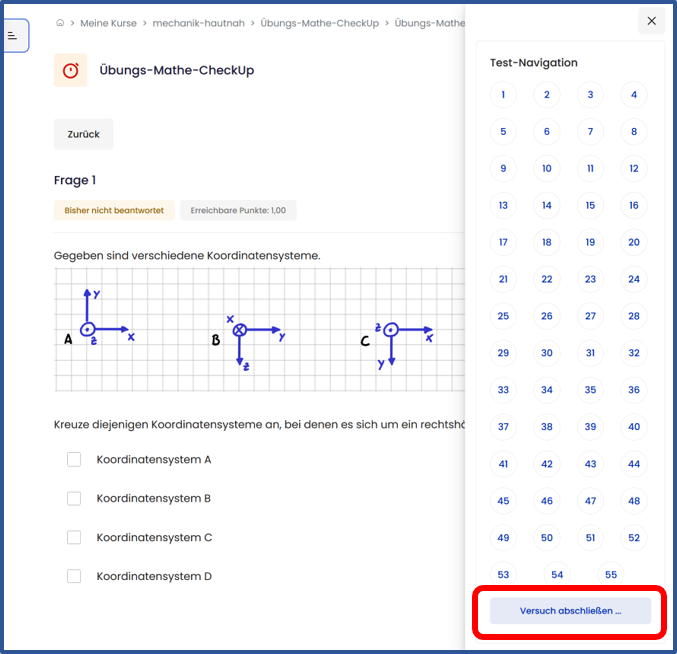Enable the Koordinatensystem C checkbox
Viewport: 677px width, 654px height.
point(74,537)
